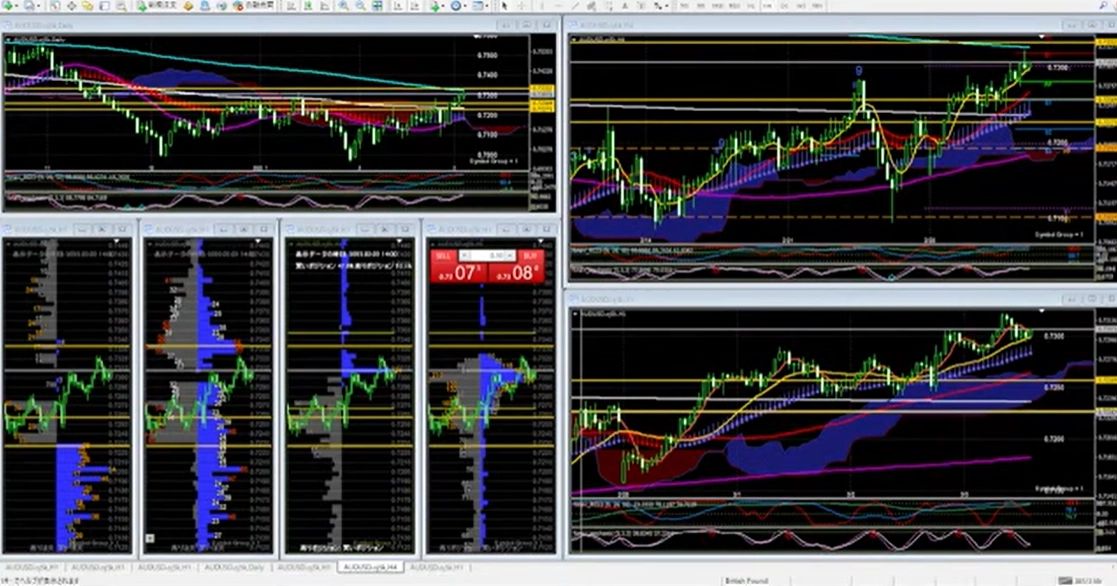The image size is (1117, 586).
Task: Select the arrow cursor tool
Action: click(504, 6)
